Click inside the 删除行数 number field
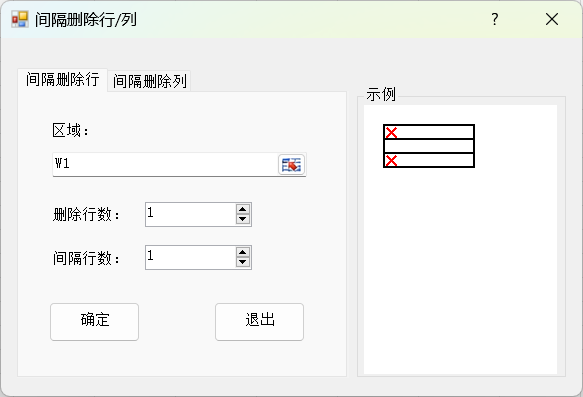 [x=190, y=214]
